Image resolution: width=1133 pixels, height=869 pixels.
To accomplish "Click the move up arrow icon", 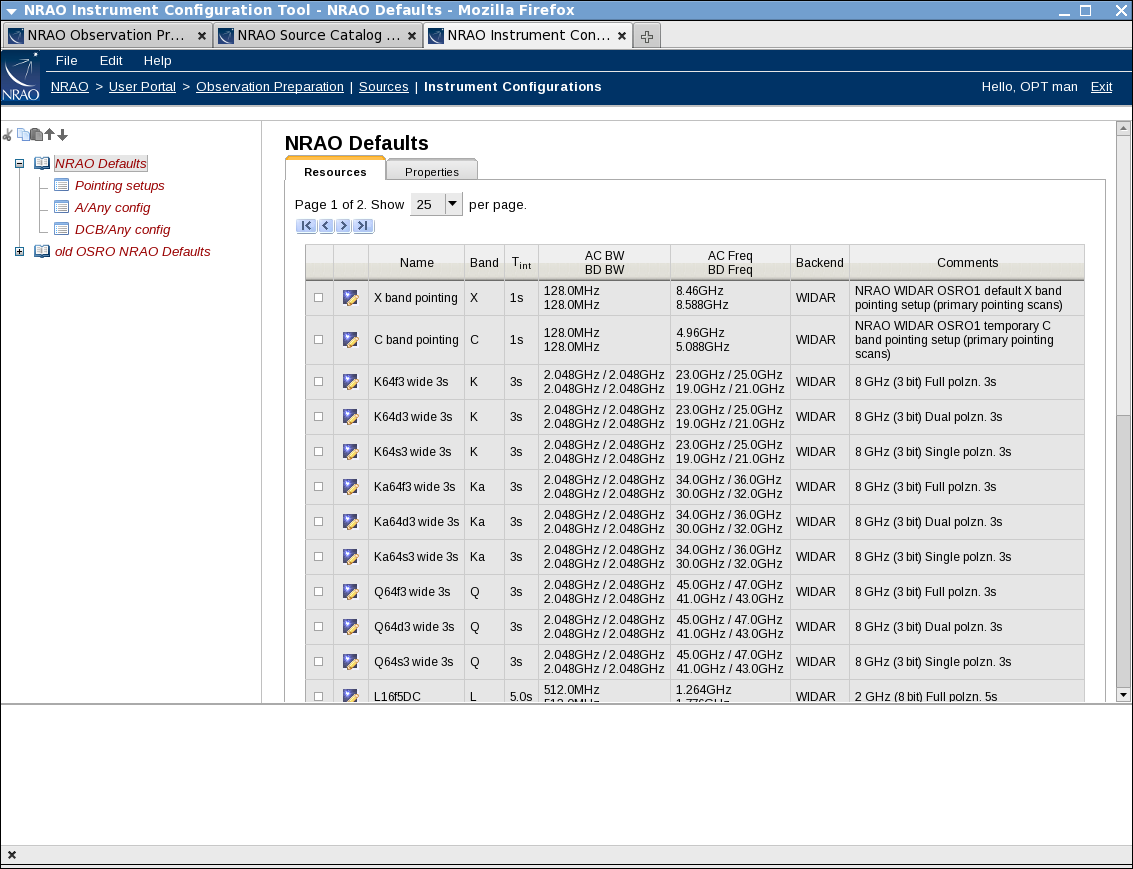I will point(49,135).
